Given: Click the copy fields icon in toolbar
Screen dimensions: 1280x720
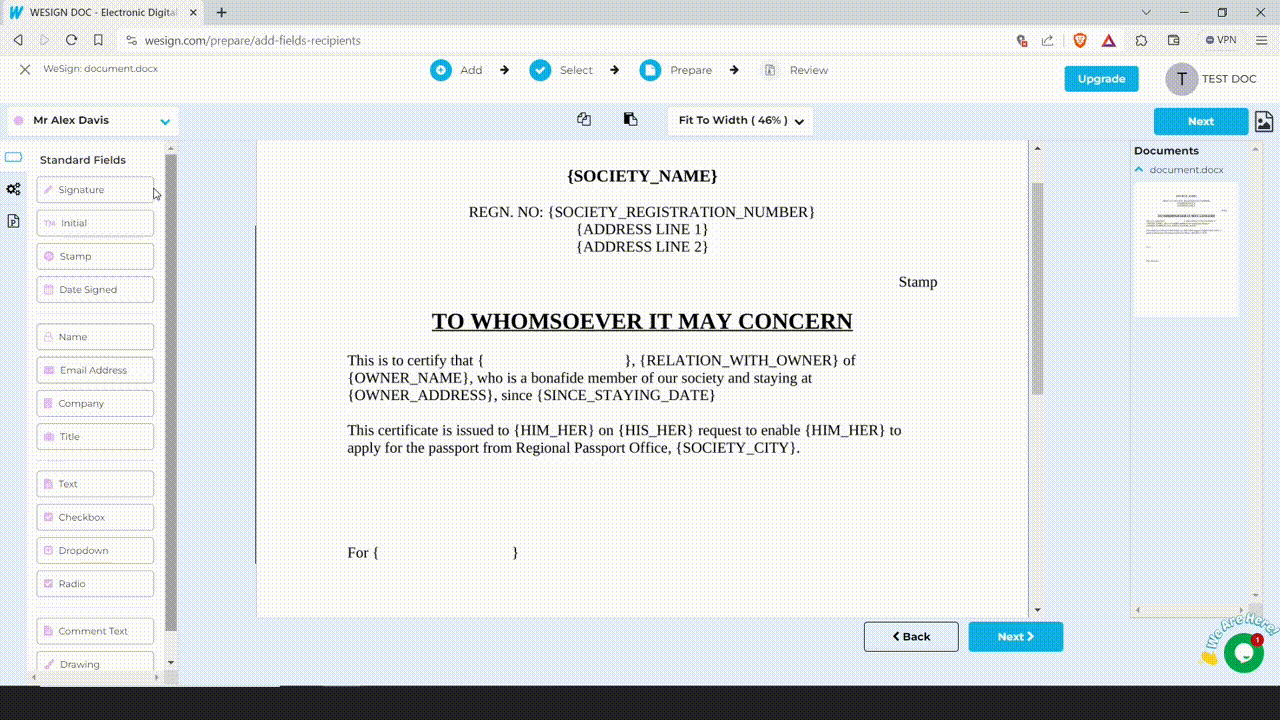Looking at the screenshot, I should (584, 119).
